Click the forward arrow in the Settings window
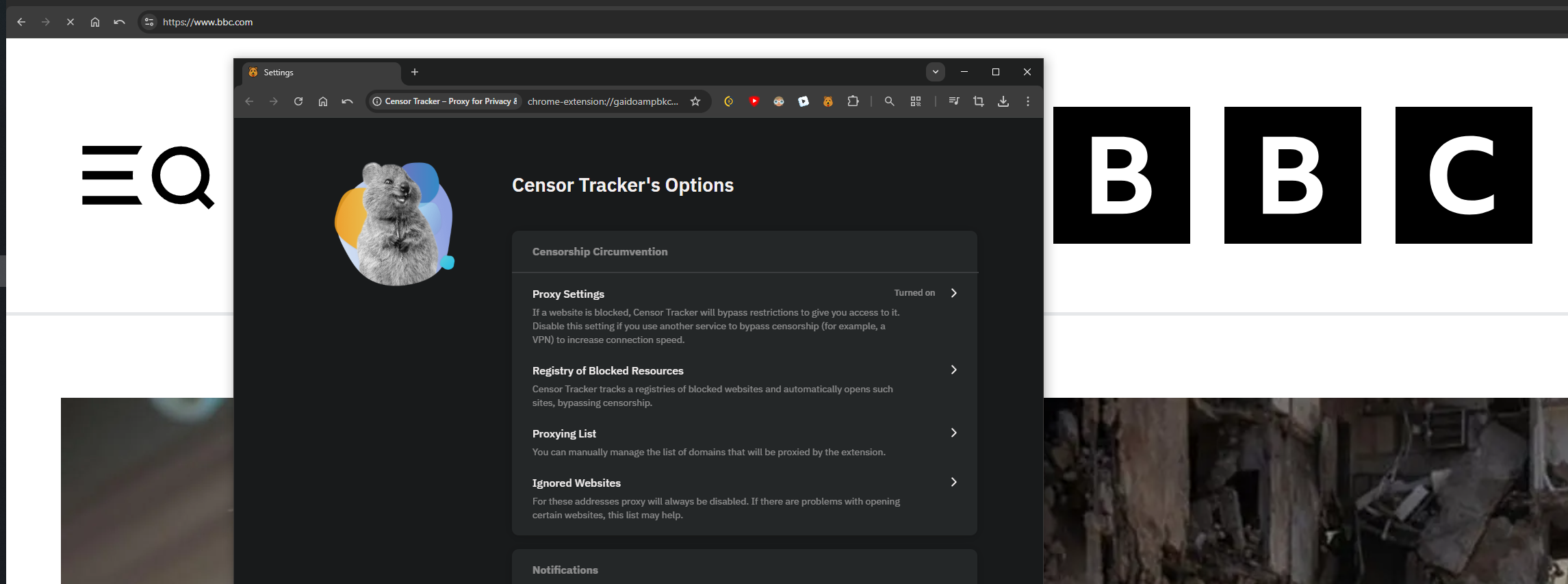 click(x=274, y=101)
